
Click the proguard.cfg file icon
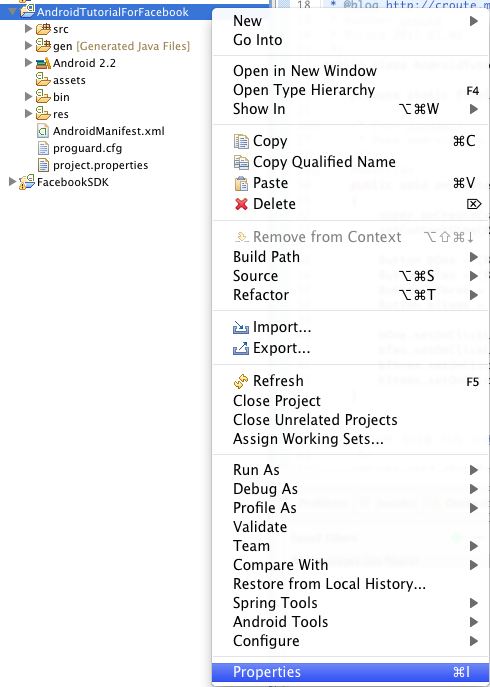(43, 148)
